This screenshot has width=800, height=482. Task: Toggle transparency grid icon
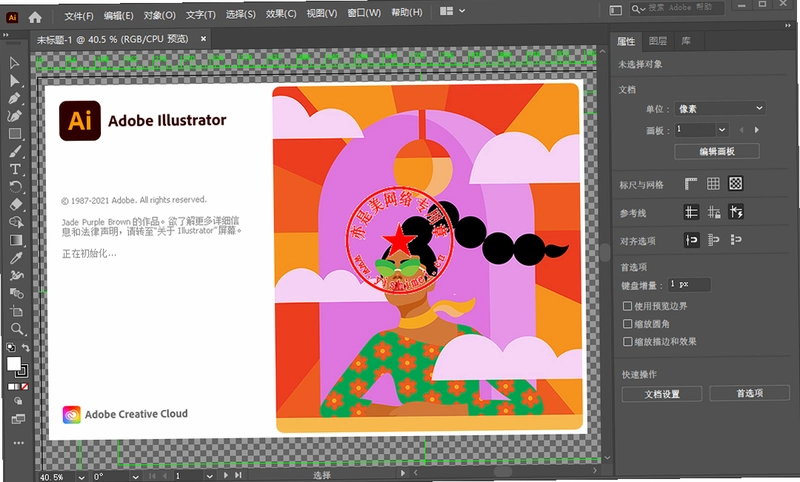[735, 184]
